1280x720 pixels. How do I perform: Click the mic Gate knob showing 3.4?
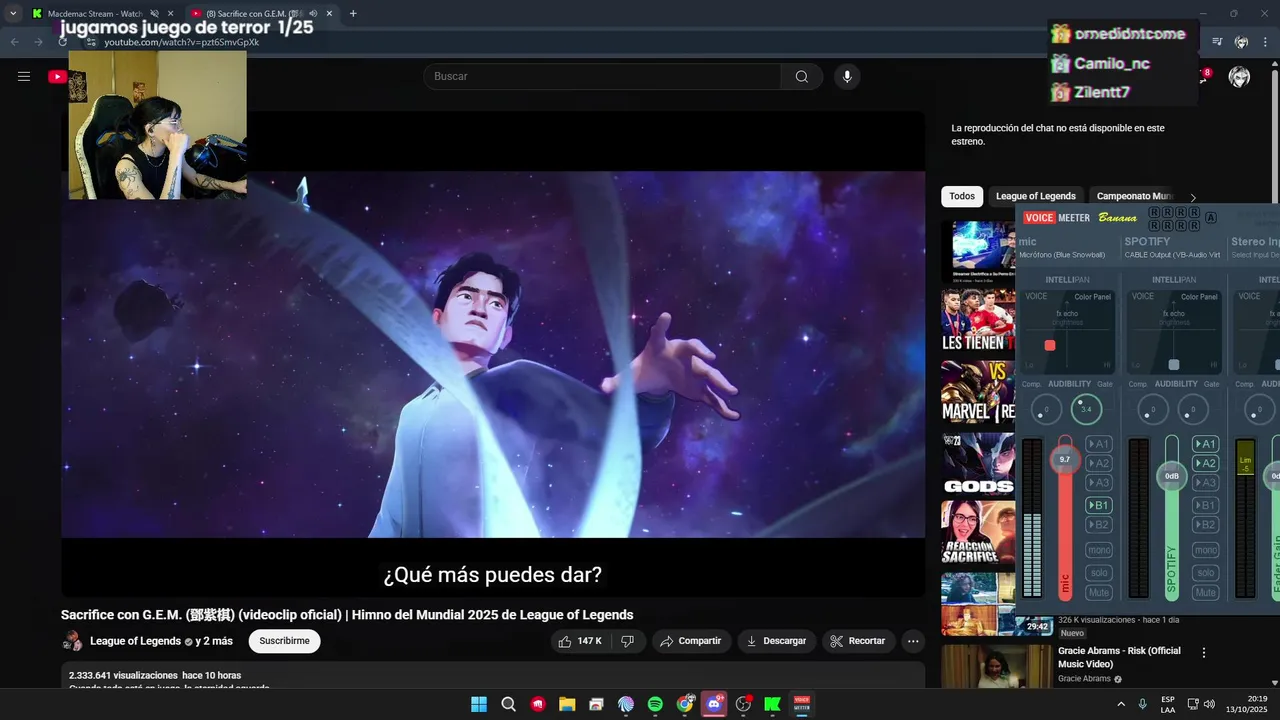pyautogui.click(x=1086, y=408)
